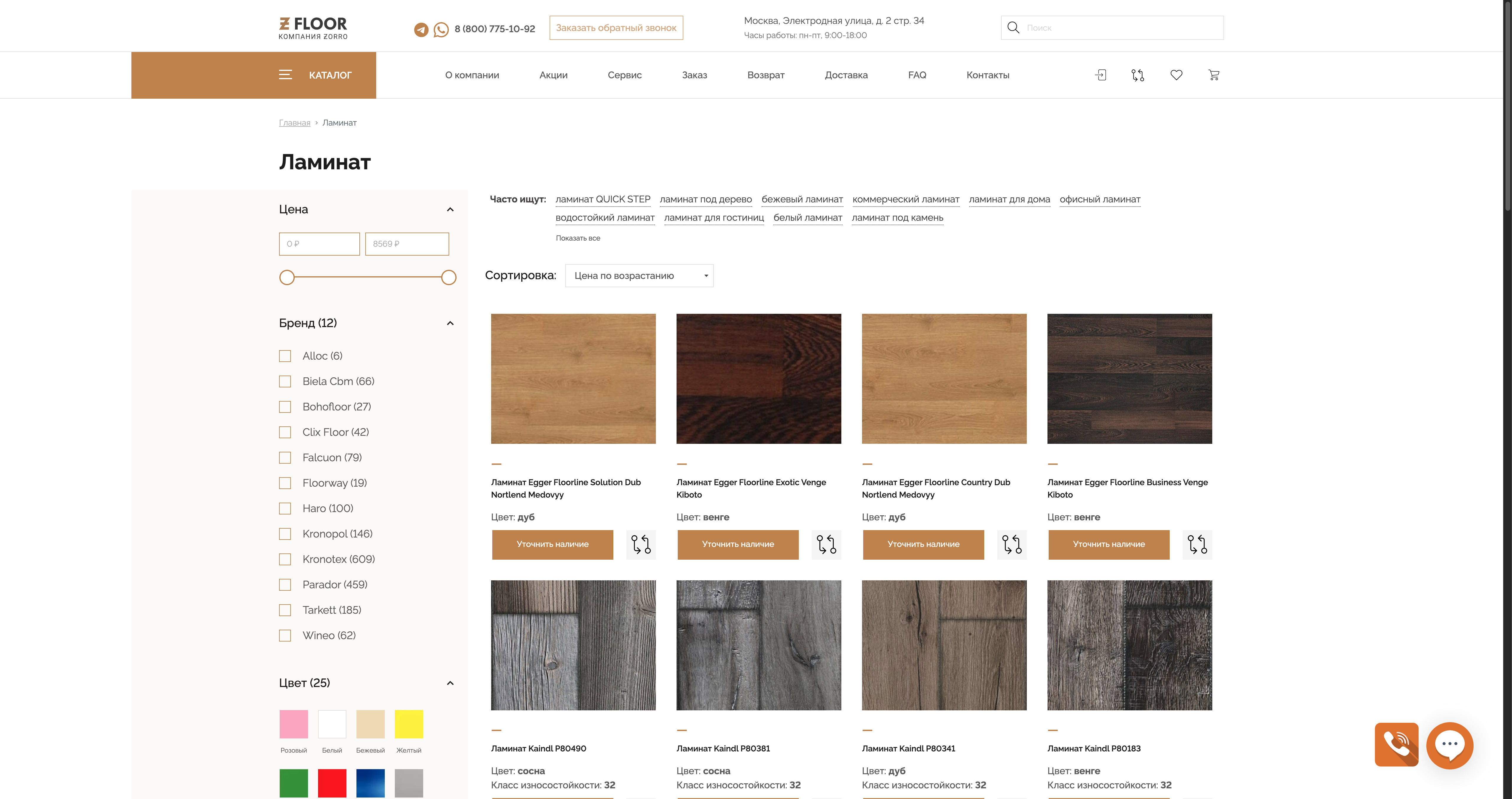Add Egger Floorline Business Venge to comparison
1512x799 pixels.
pos(1197,545)
